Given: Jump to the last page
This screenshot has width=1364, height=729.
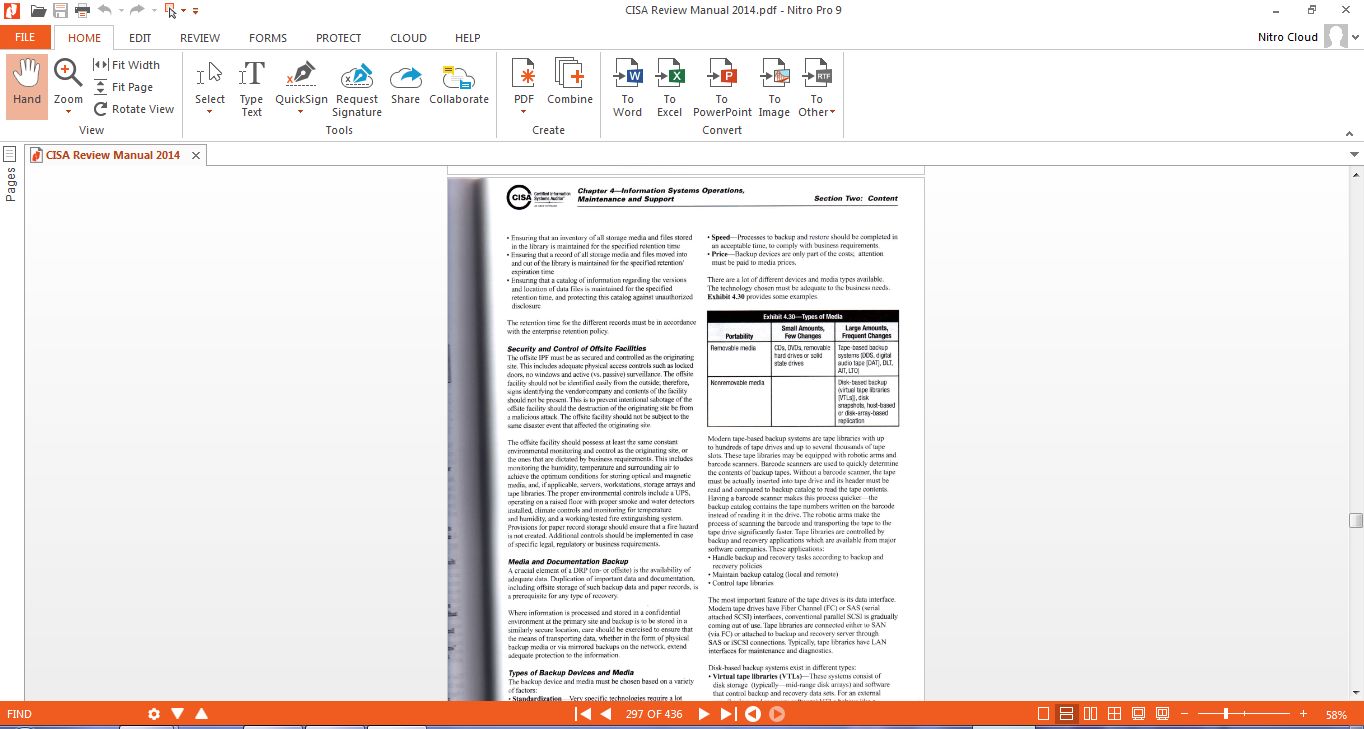Looking at the screenshot, I should [728, 714].
